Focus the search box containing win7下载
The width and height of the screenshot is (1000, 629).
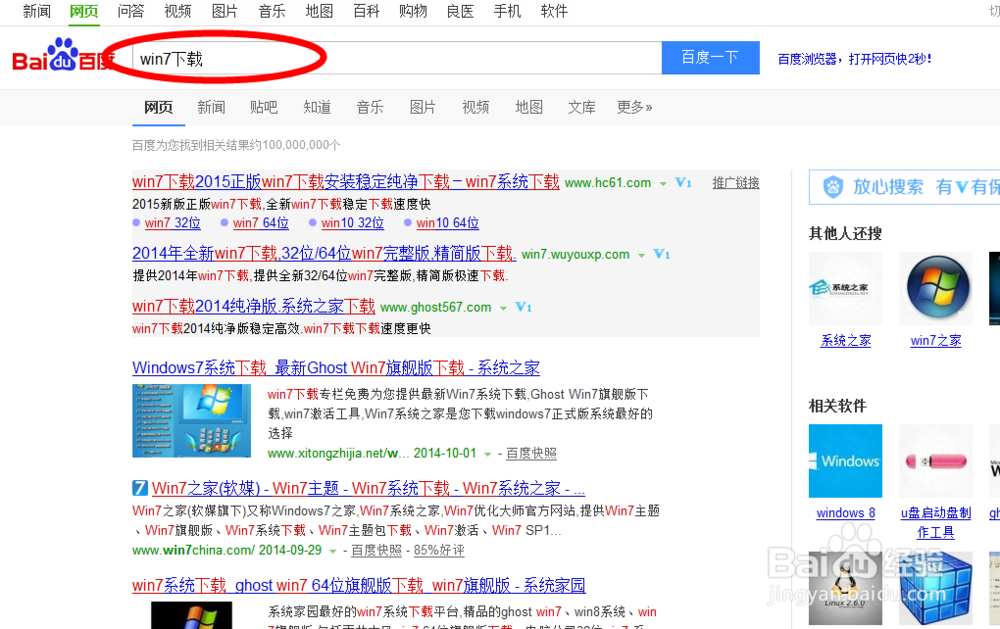pyautogui.click(x=397, y=58)
